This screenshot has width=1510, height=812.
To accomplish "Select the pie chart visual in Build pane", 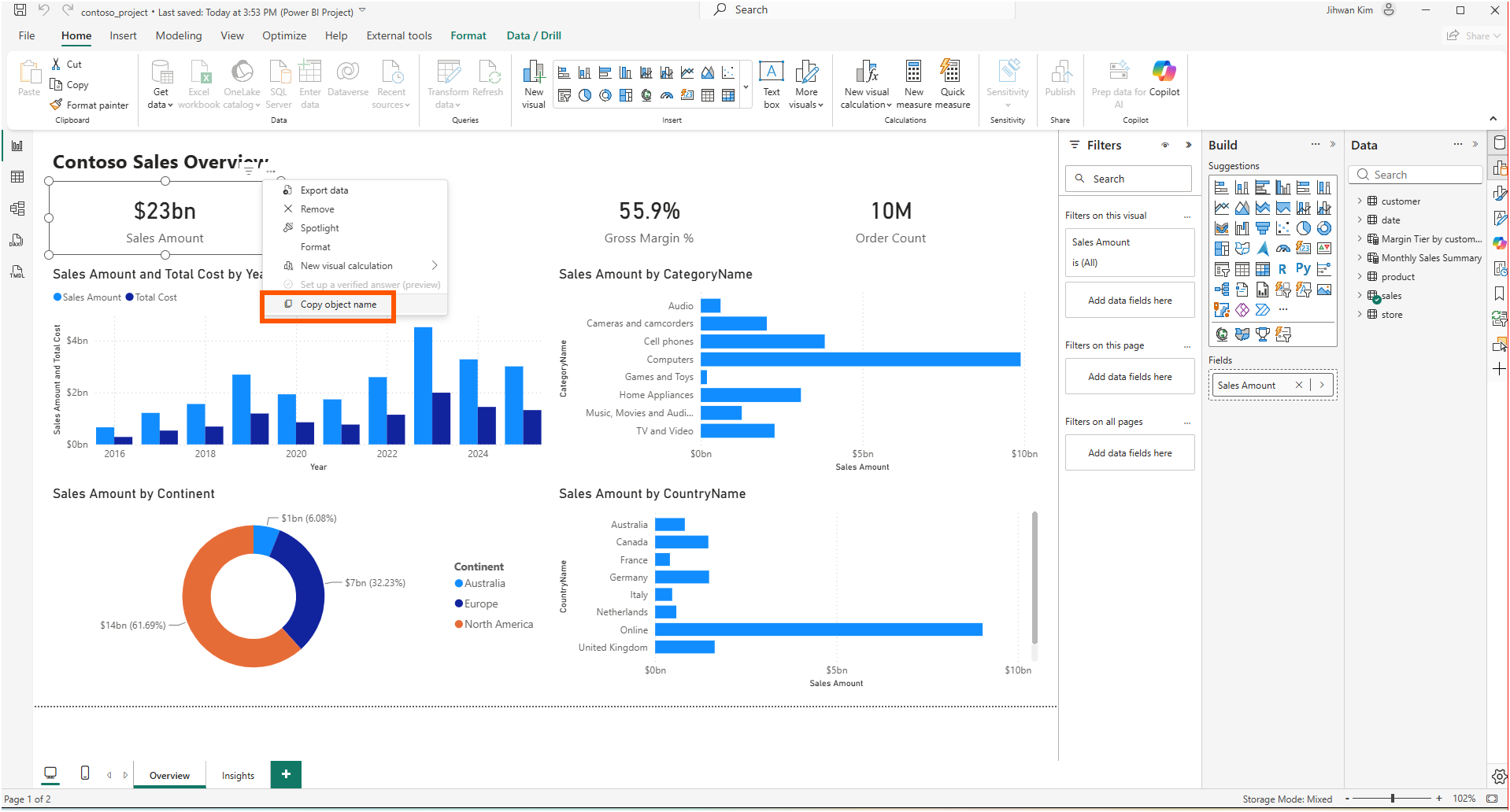I will (x=1304, y=228).
